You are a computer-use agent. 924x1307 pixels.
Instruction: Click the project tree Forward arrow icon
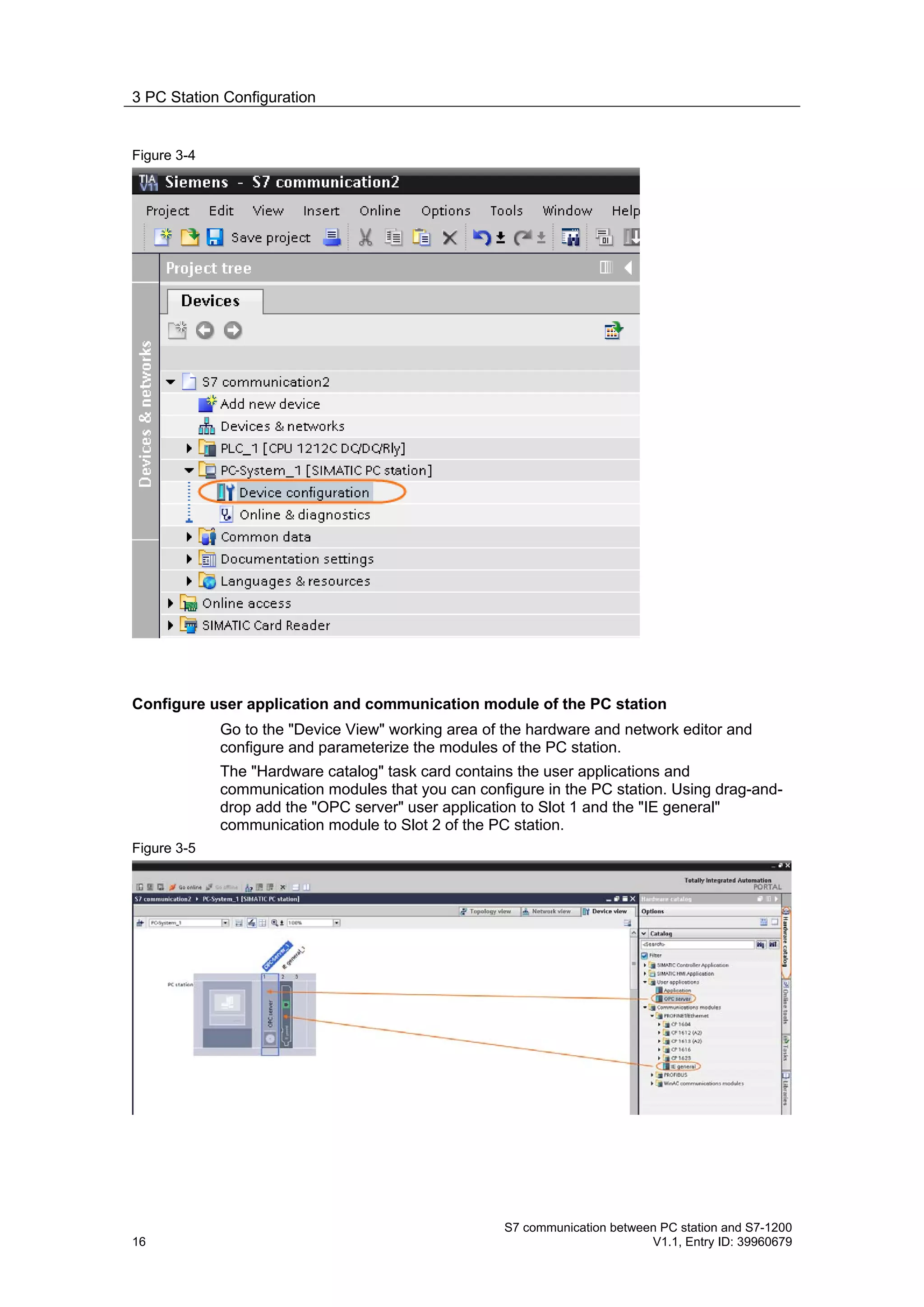coord(232,330)
